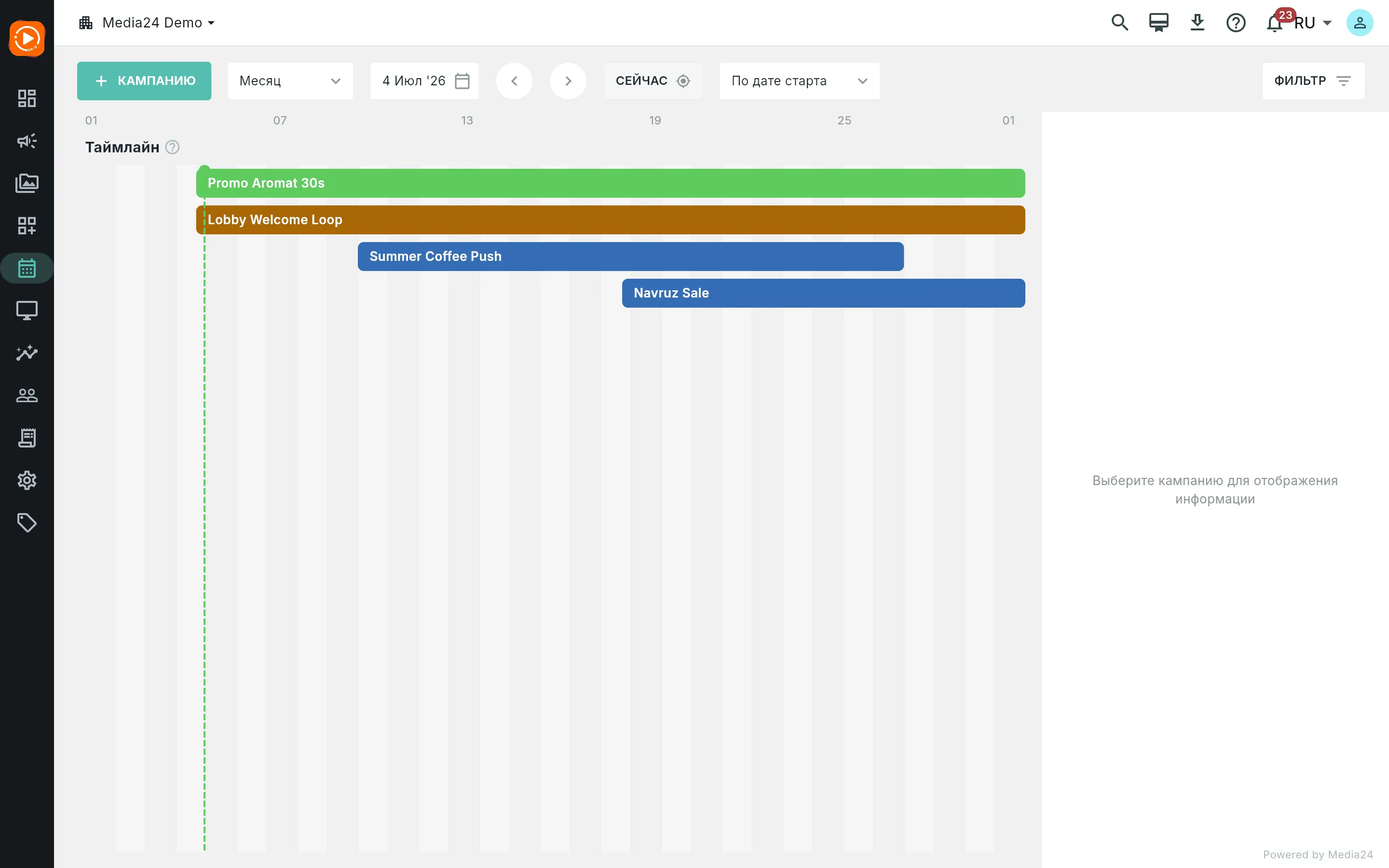Click the 4 Июл '26 date field
The image size is (1389, 868).
tap(425, 81)
